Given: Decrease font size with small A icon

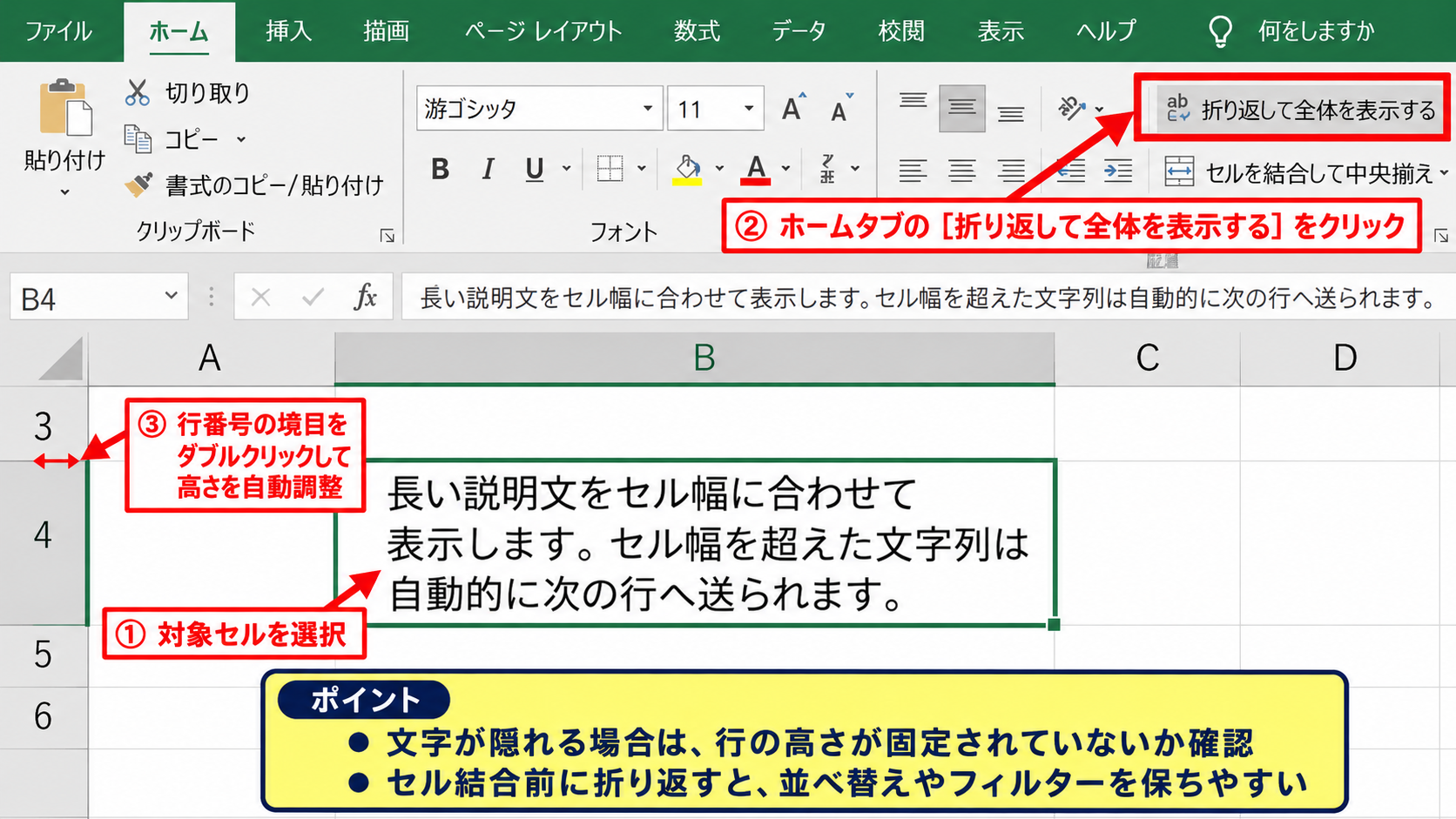Looking at the screenshot, I should [x=841, y=108].
